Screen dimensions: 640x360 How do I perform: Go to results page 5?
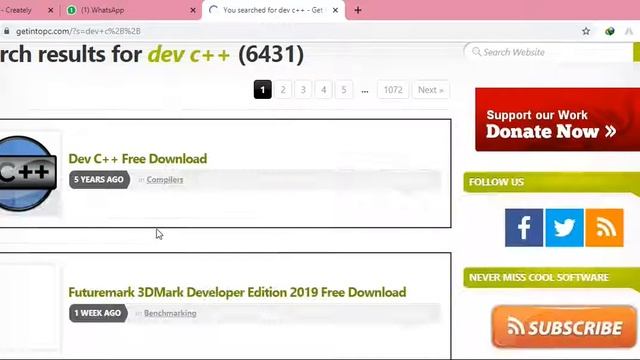coord(344,90)
